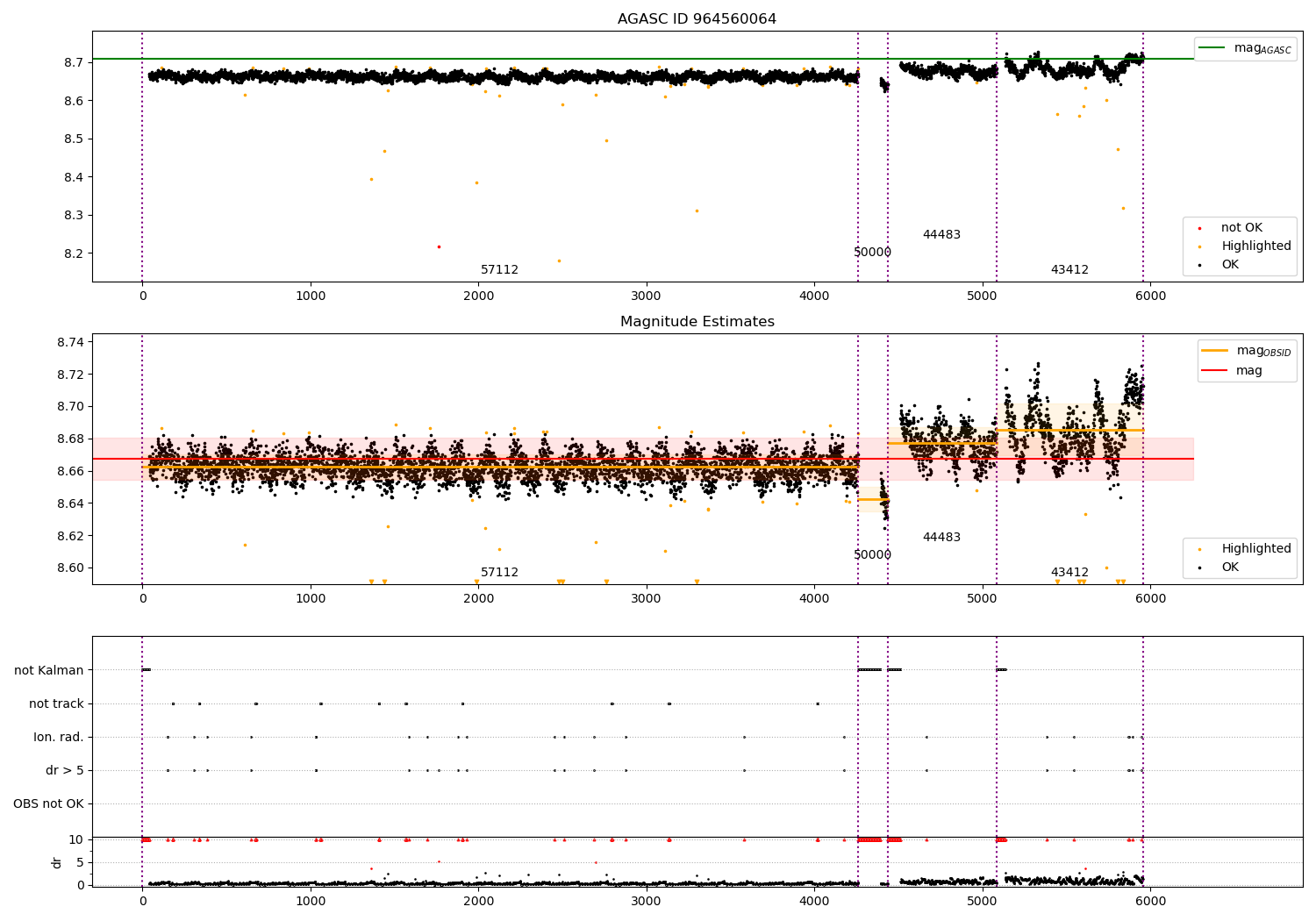Click the 44483 label in the AGASC ID plot

click(x=941, y=234)
